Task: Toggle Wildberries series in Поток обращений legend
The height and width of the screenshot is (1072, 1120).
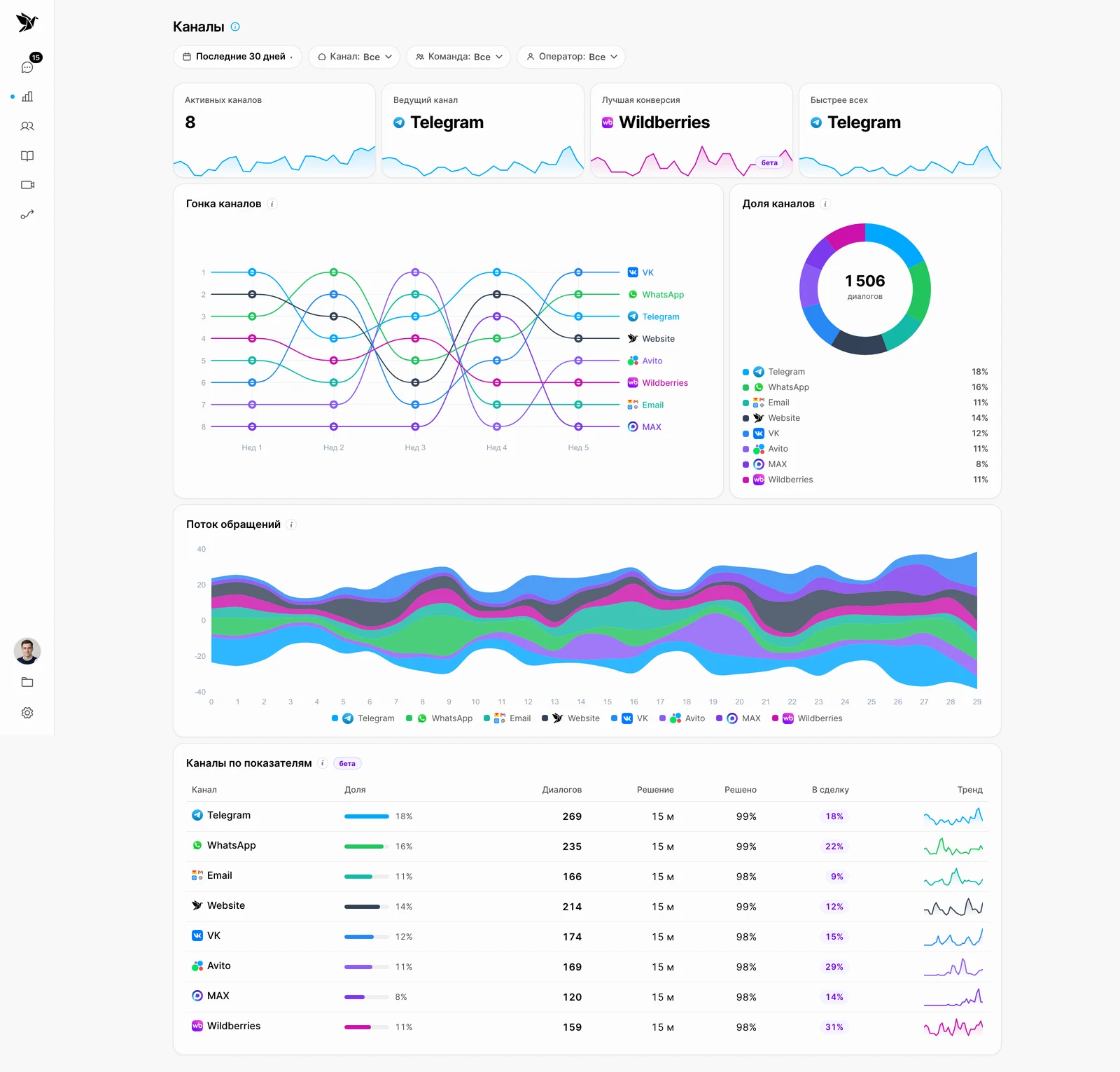Action: 808,718
